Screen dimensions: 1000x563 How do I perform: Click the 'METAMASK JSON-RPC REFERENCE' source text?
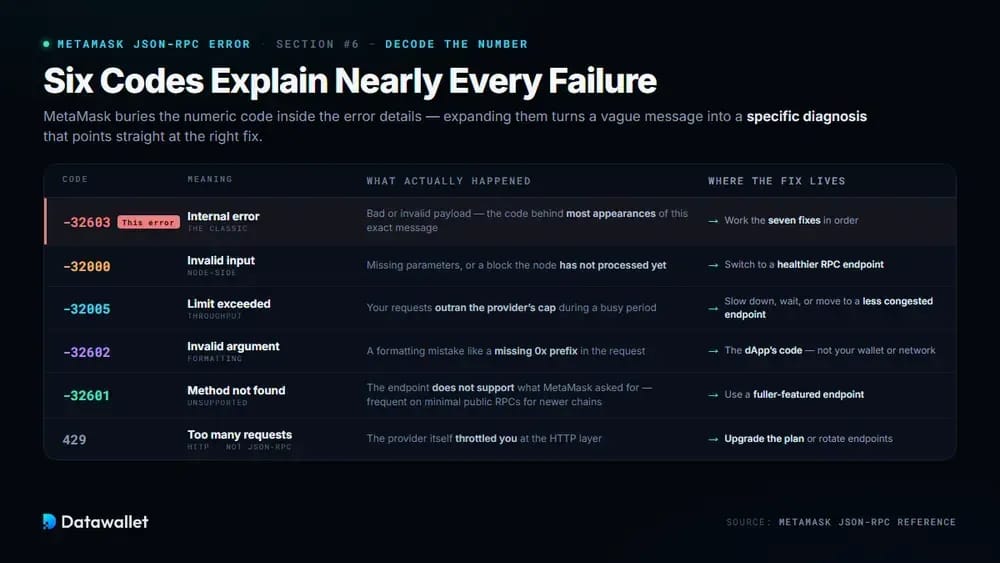pos(867,522)
